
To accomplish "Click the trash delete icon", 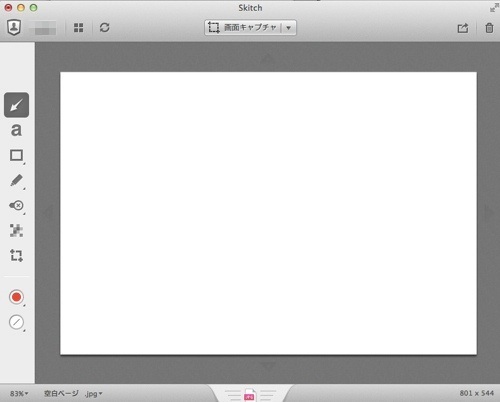I will (489, 28).
